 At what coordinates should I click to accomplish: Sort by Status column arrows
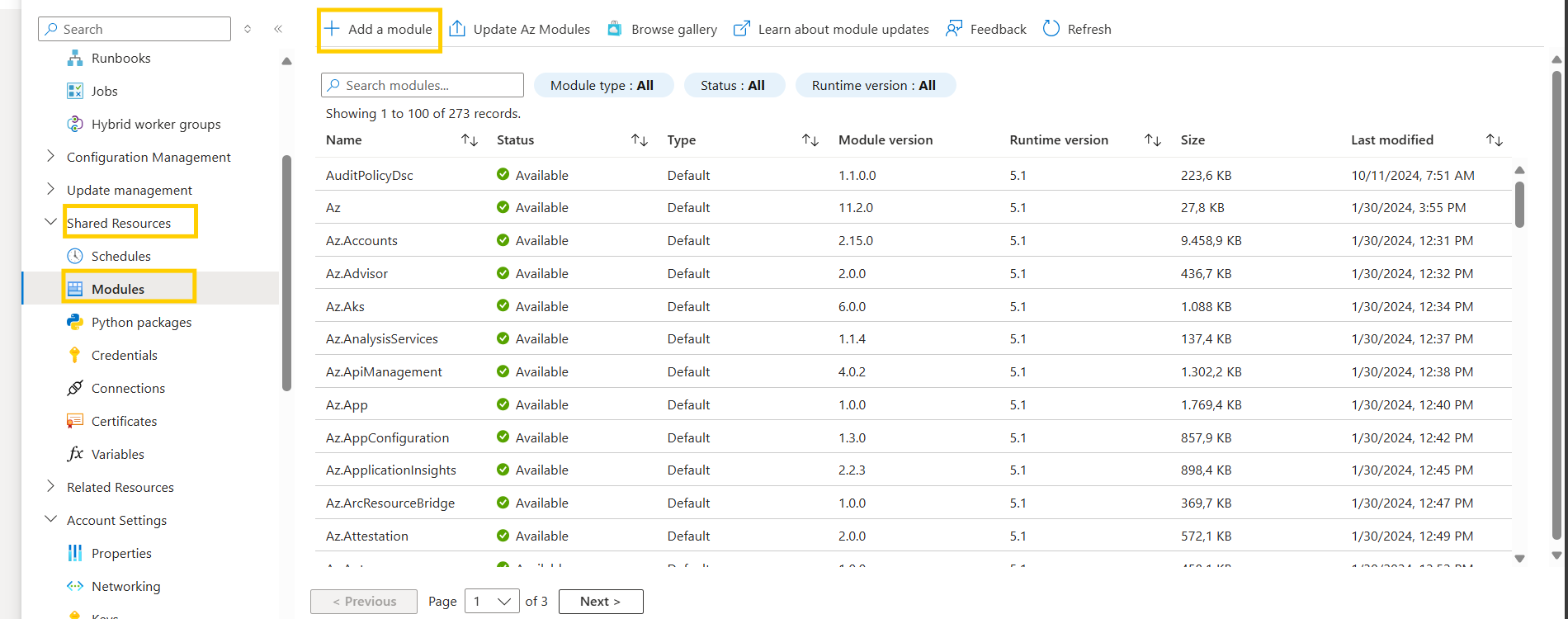click(x=640, y=140)
